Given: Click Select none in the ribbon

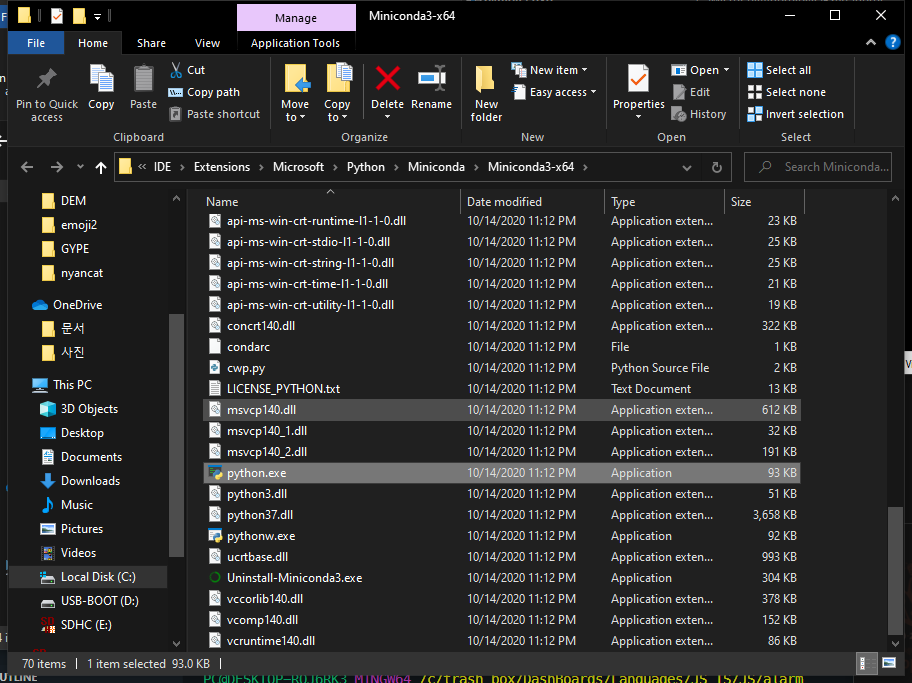Looking at the screenshot, I should pyautogui.click(x=786, y=92).
